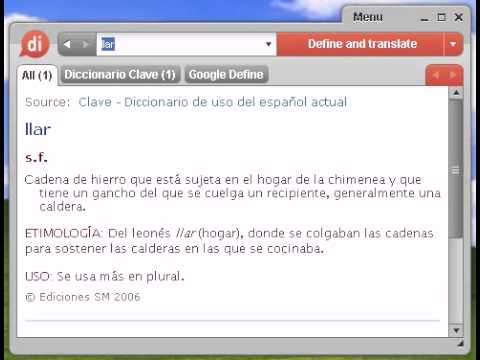Image resolution: width=480 pixels, height=360 pixels.
Task: Go back with the left history arrow
Action: (67, 44)
